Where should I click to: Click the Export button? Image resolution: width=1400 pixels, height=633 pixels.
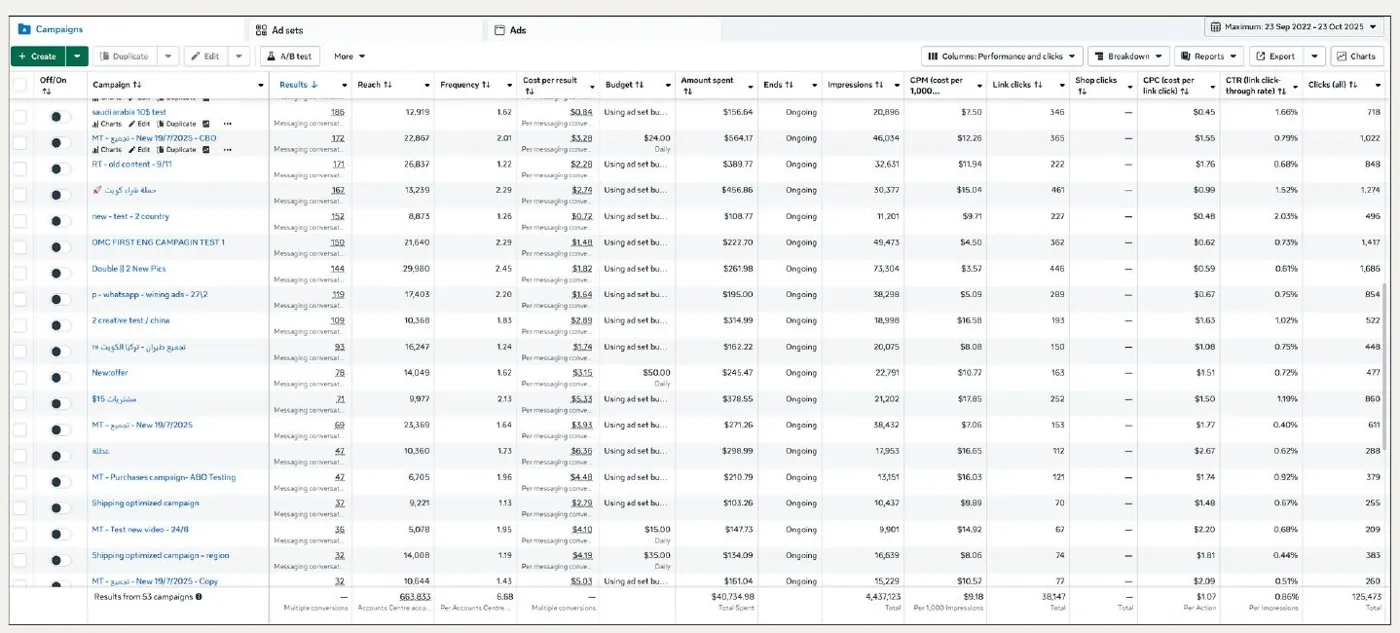point(1277,56)
